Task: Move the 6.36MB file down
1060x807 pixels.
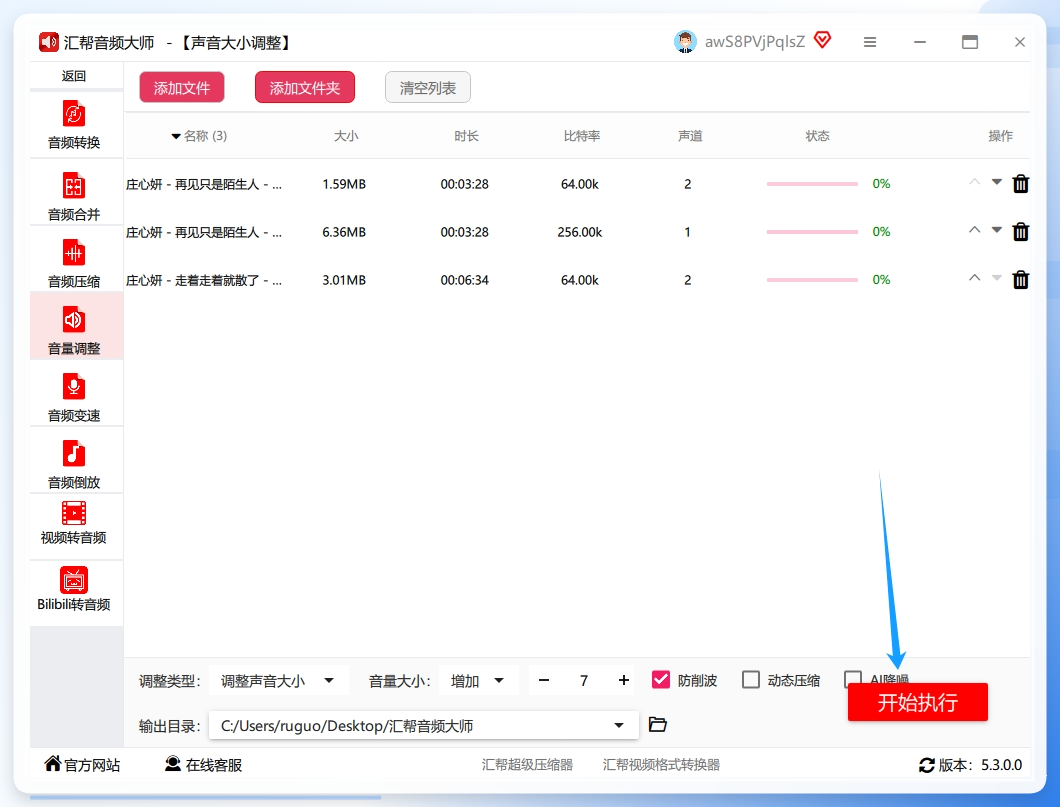Action: point(996,230)
